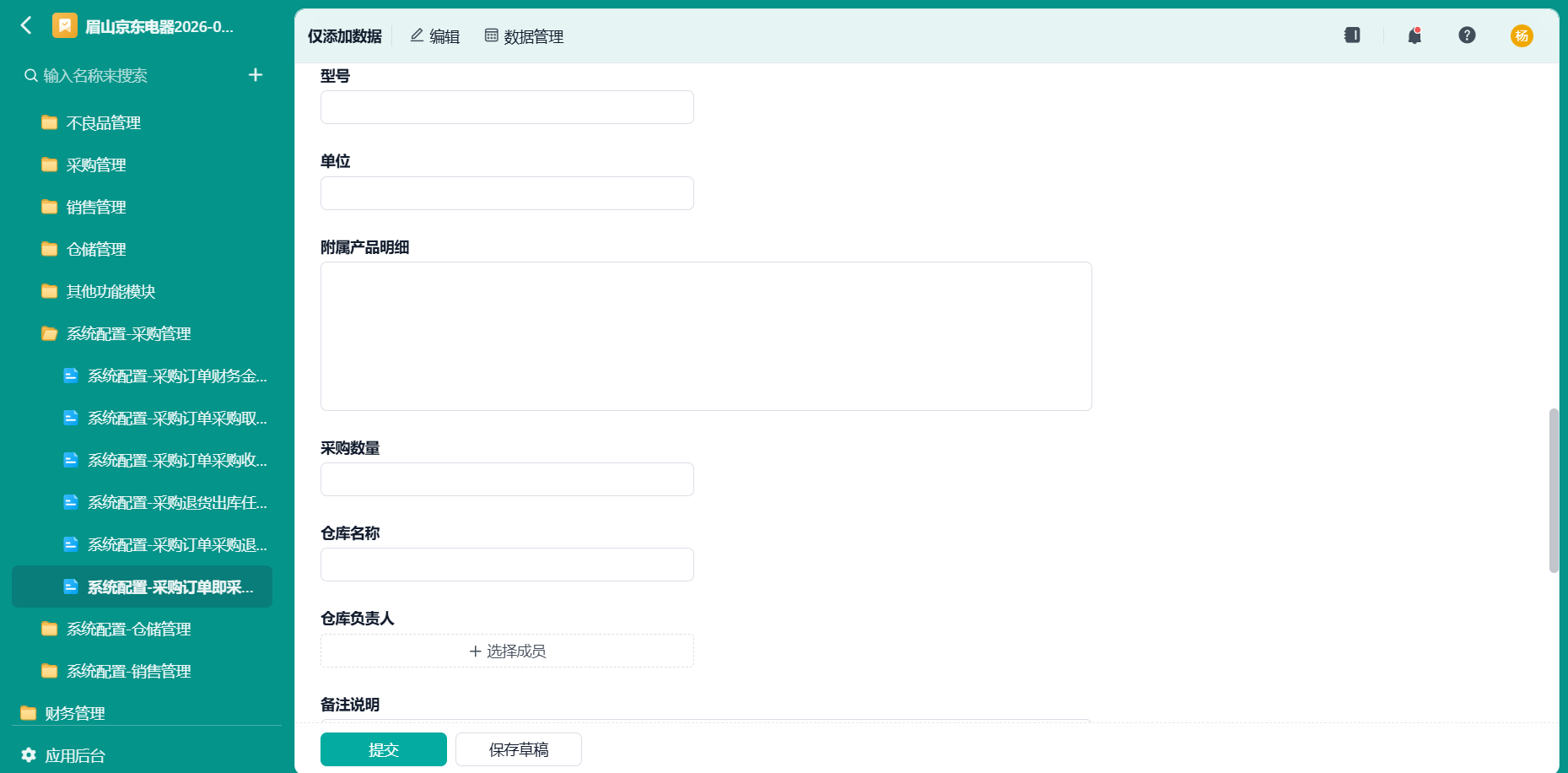The image size is (1568, 773).
Task: Click the orange app logo icon
Action: click(x=65, y=26)
